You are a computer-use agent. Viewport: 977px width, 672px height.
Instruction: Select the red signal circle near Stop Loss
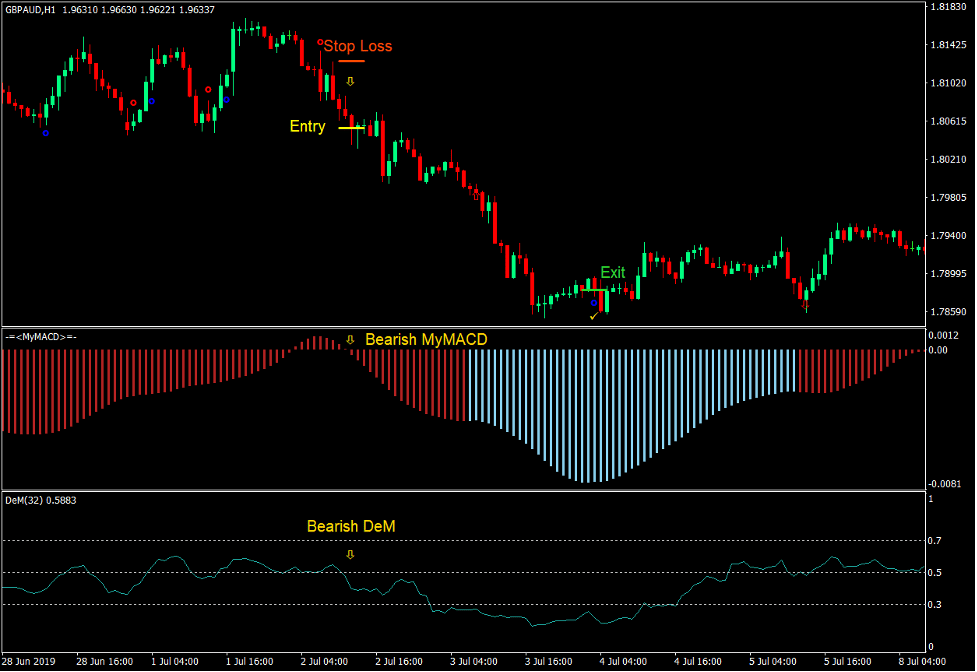318,42
